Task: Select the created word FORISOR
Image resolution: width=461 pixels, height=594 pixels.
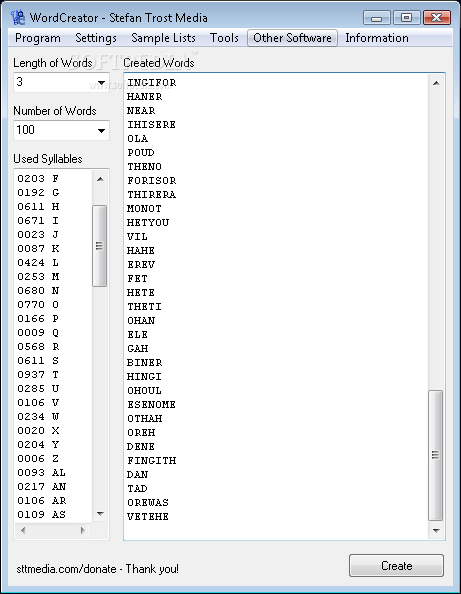Action: point(152,181)
